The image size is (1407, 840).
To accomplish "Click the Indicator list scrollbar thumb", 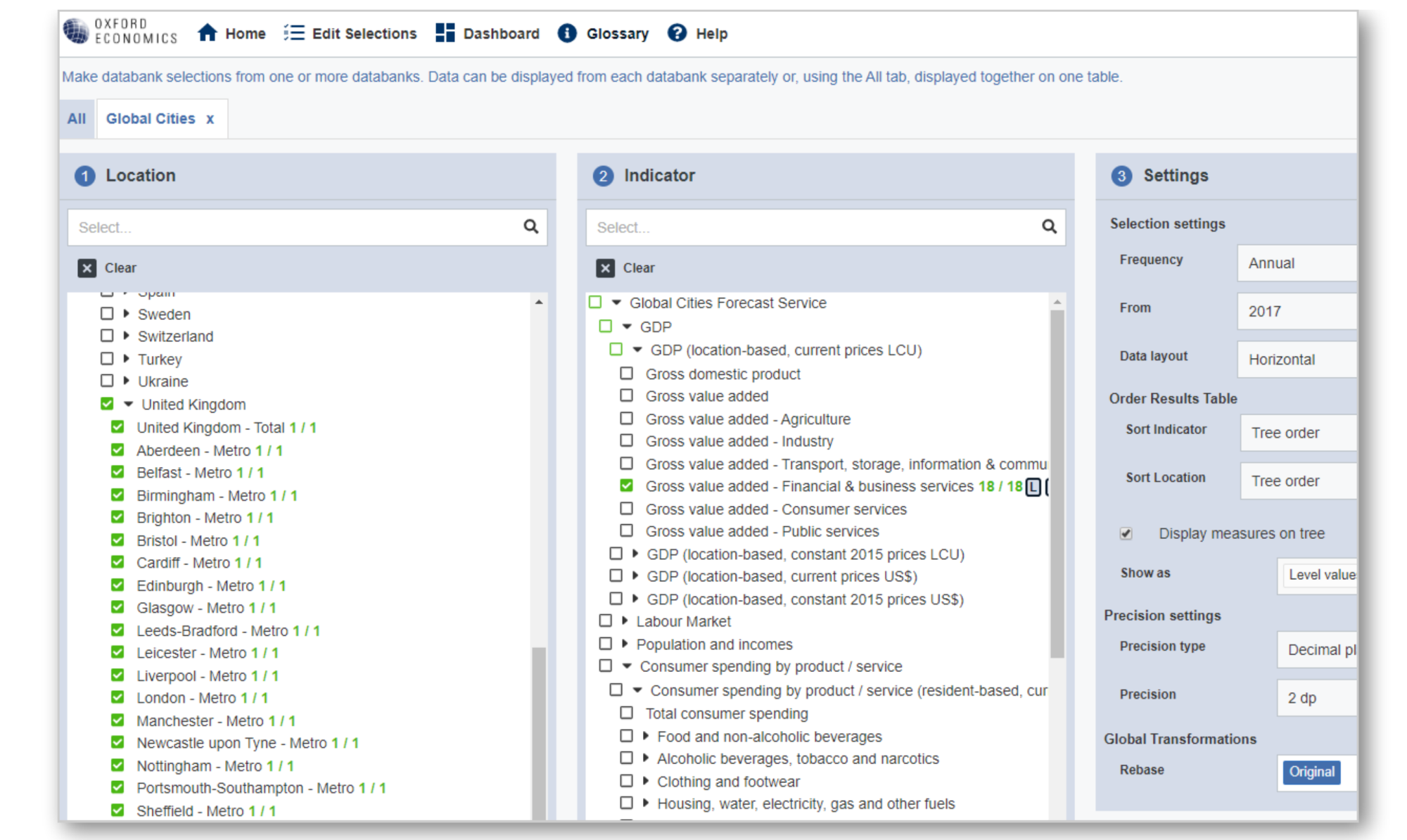I will (1057, 484).
